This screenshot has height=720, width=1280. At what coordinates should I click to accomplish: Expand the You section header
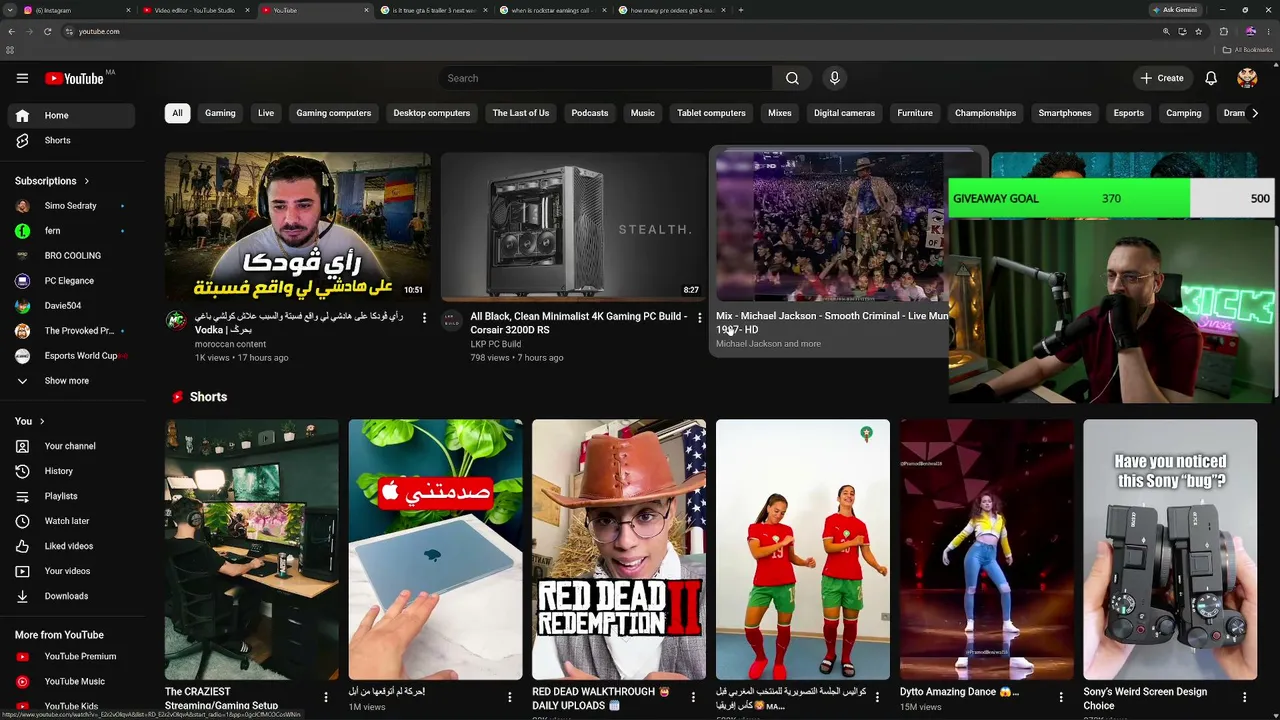click(x=30, y=421)
